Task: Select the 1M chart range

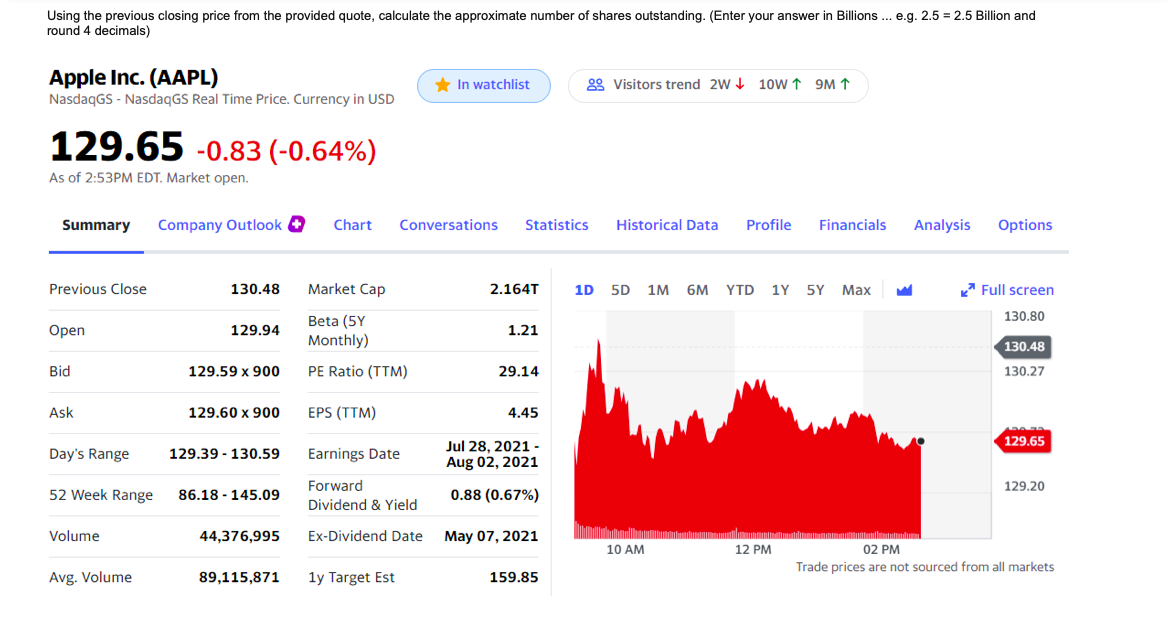Action: click(x=658, y=290)
